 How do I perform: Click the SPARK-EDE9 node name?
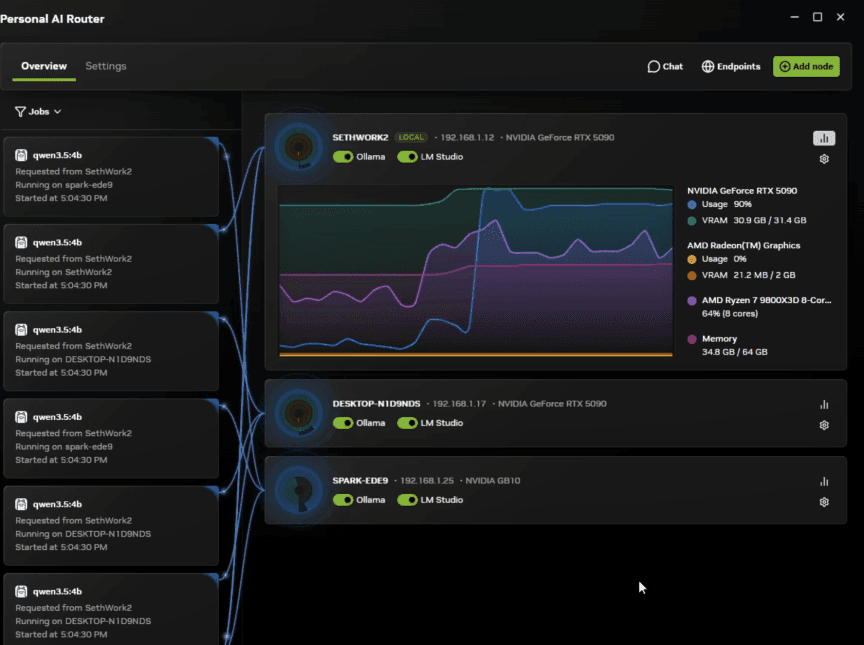tap(360, 481)
